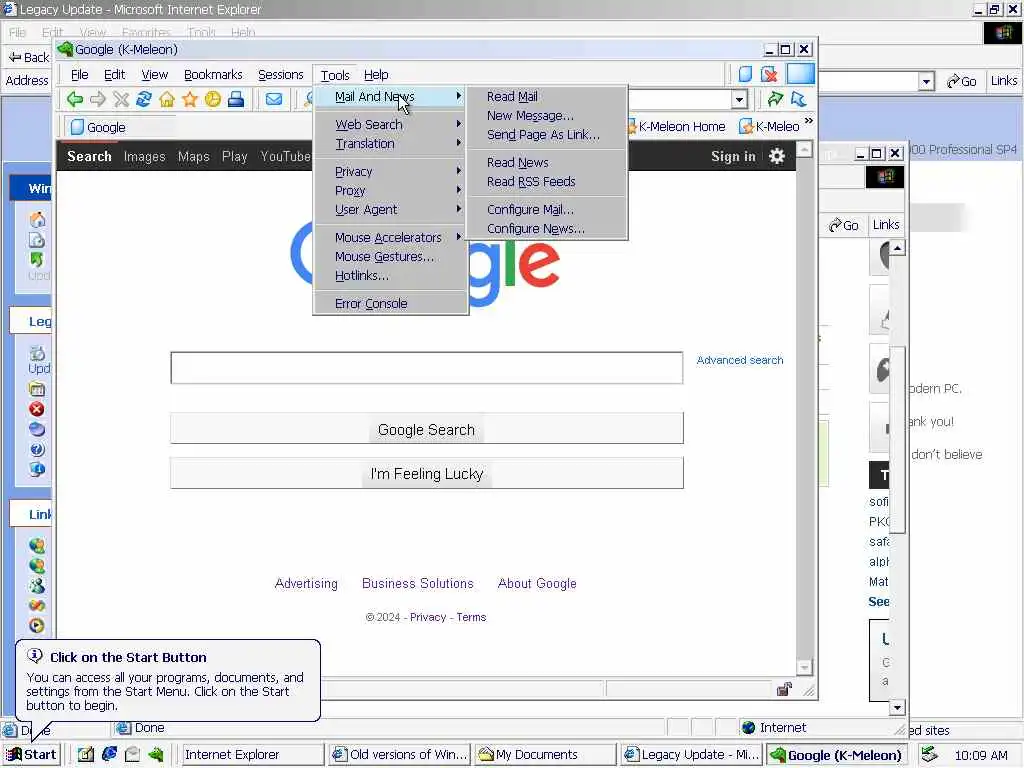Open the Sessions menu
The width and height of the screenshot is (1024, 768).
[281, 74]
